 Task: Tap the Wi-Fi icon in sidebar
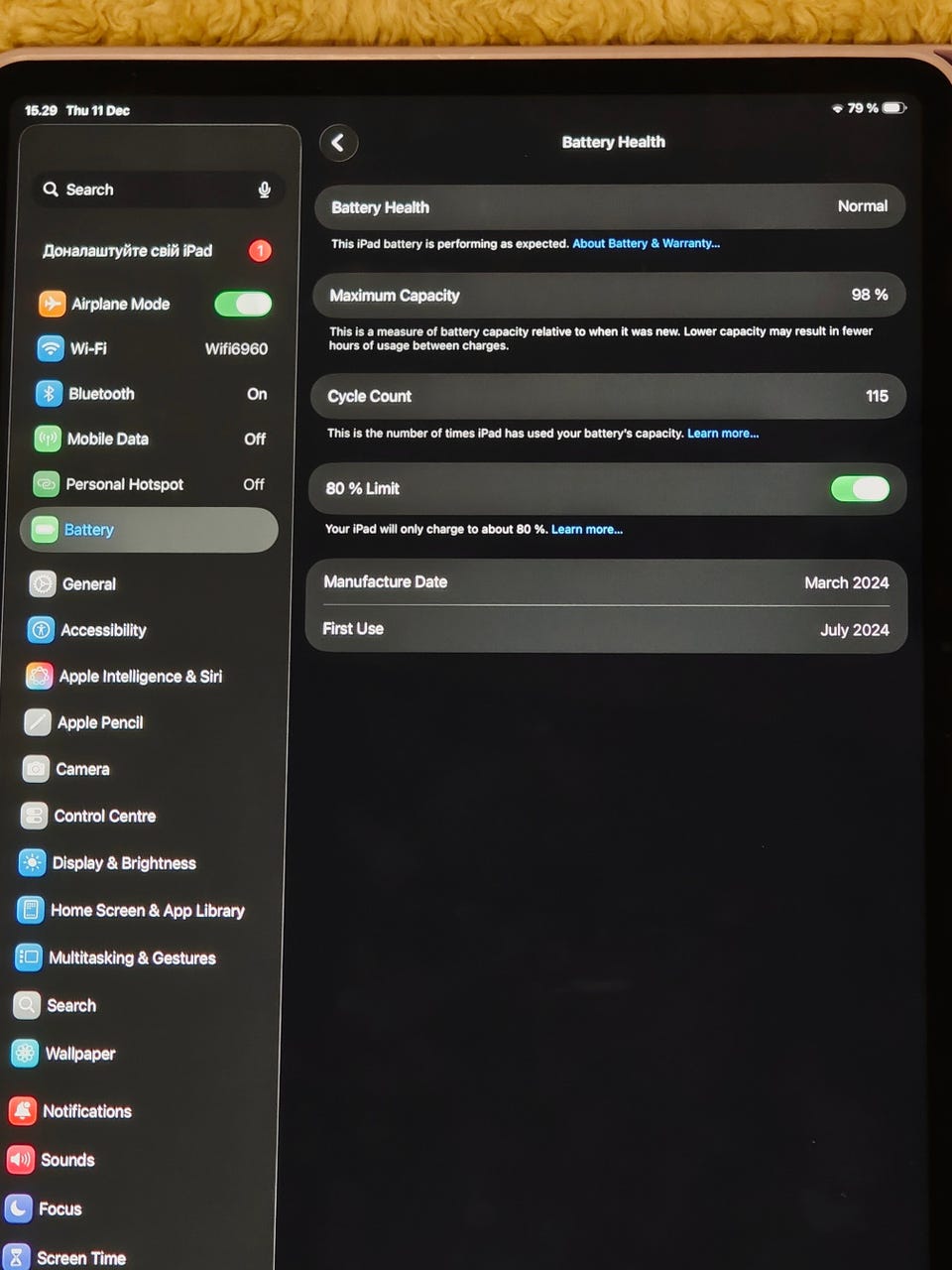tap(51, 348)
